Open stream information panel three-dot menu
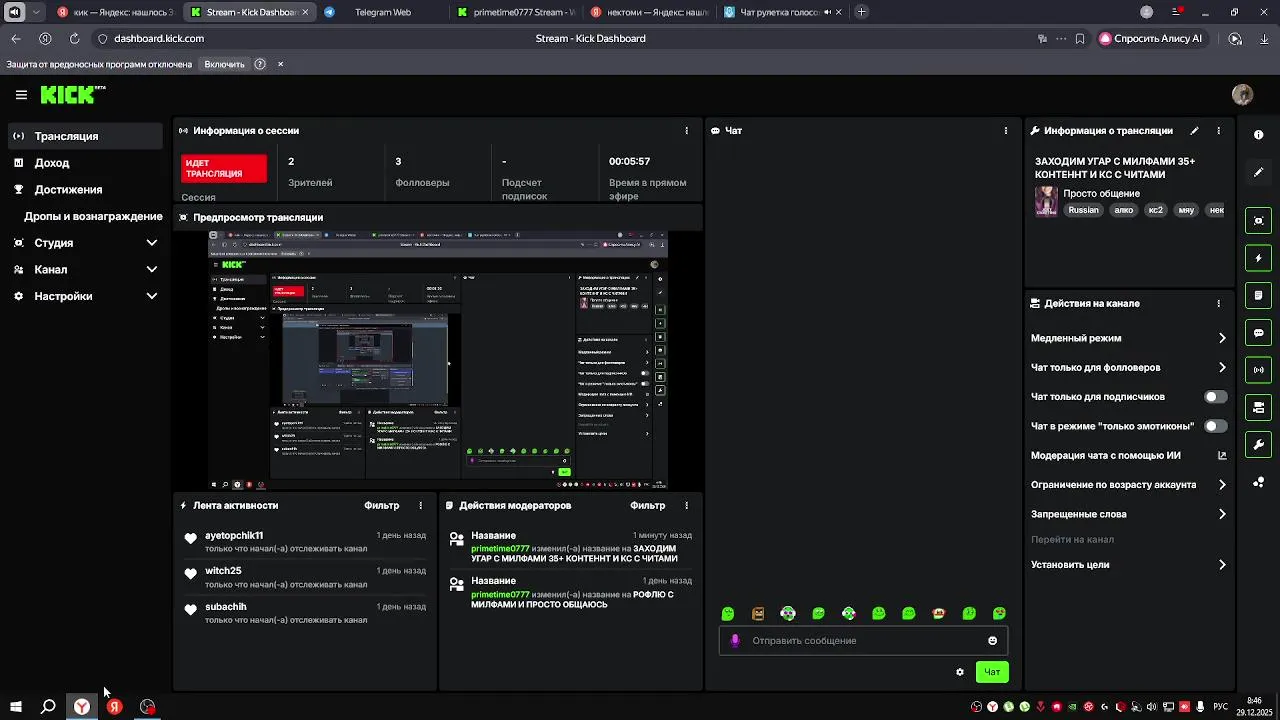 click(x=1218, y=131)
